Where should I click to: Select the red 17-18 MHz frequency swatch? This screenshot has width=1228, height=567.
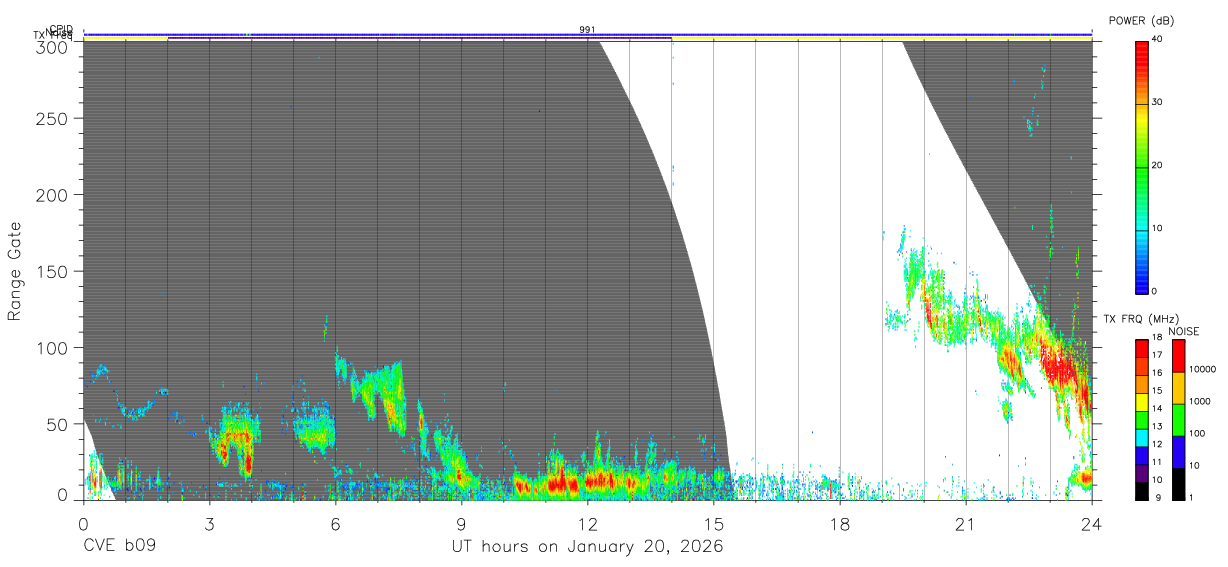(x=1141, y=349)
